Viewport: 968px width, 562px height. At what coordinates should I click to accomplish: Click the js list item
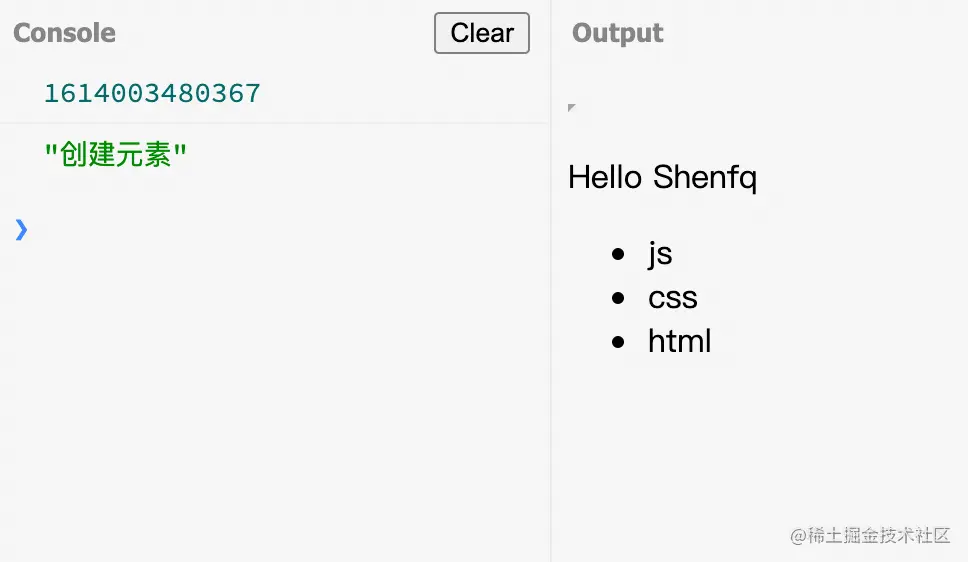pos(660,254)
